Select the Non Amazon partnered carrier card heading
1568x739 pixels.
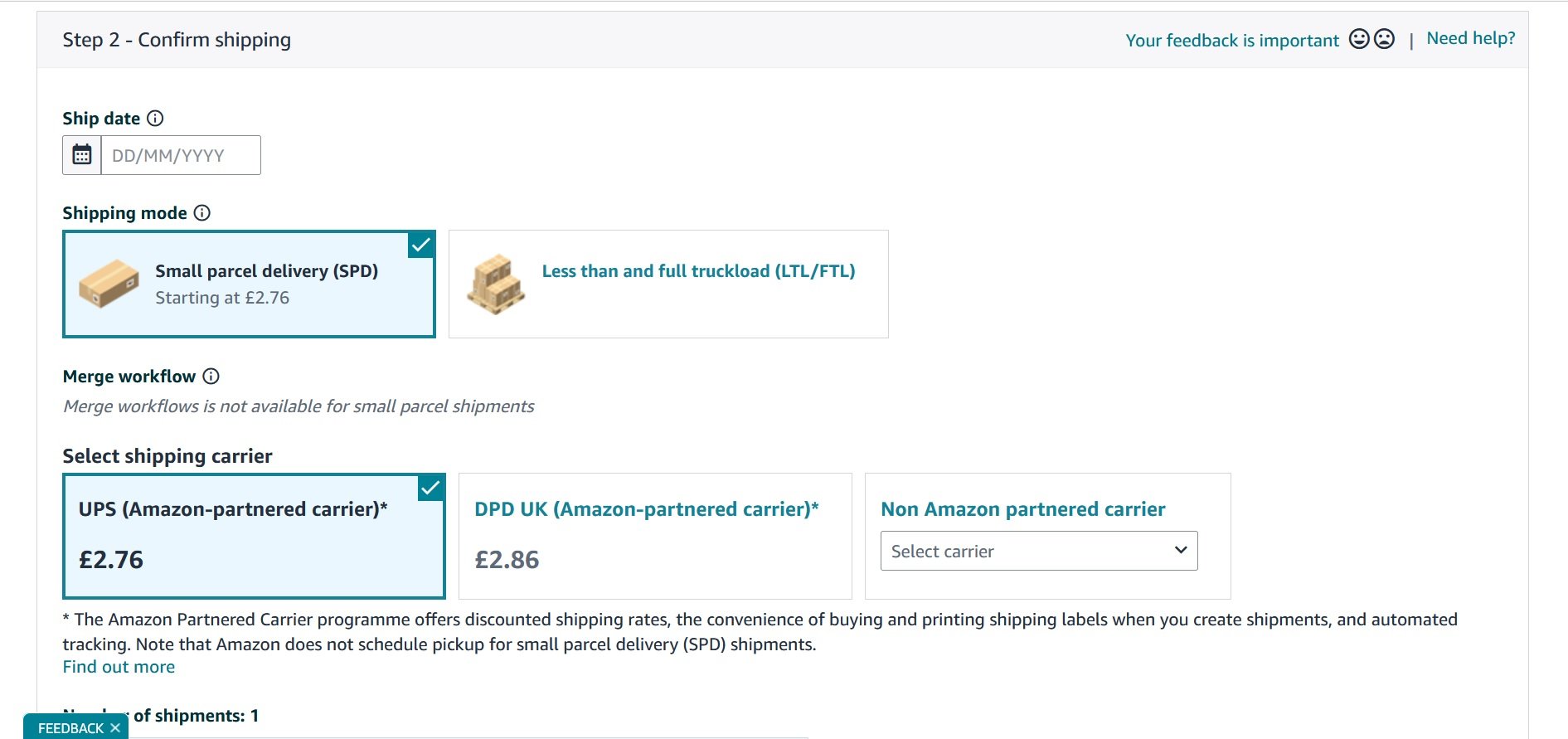1022,509
